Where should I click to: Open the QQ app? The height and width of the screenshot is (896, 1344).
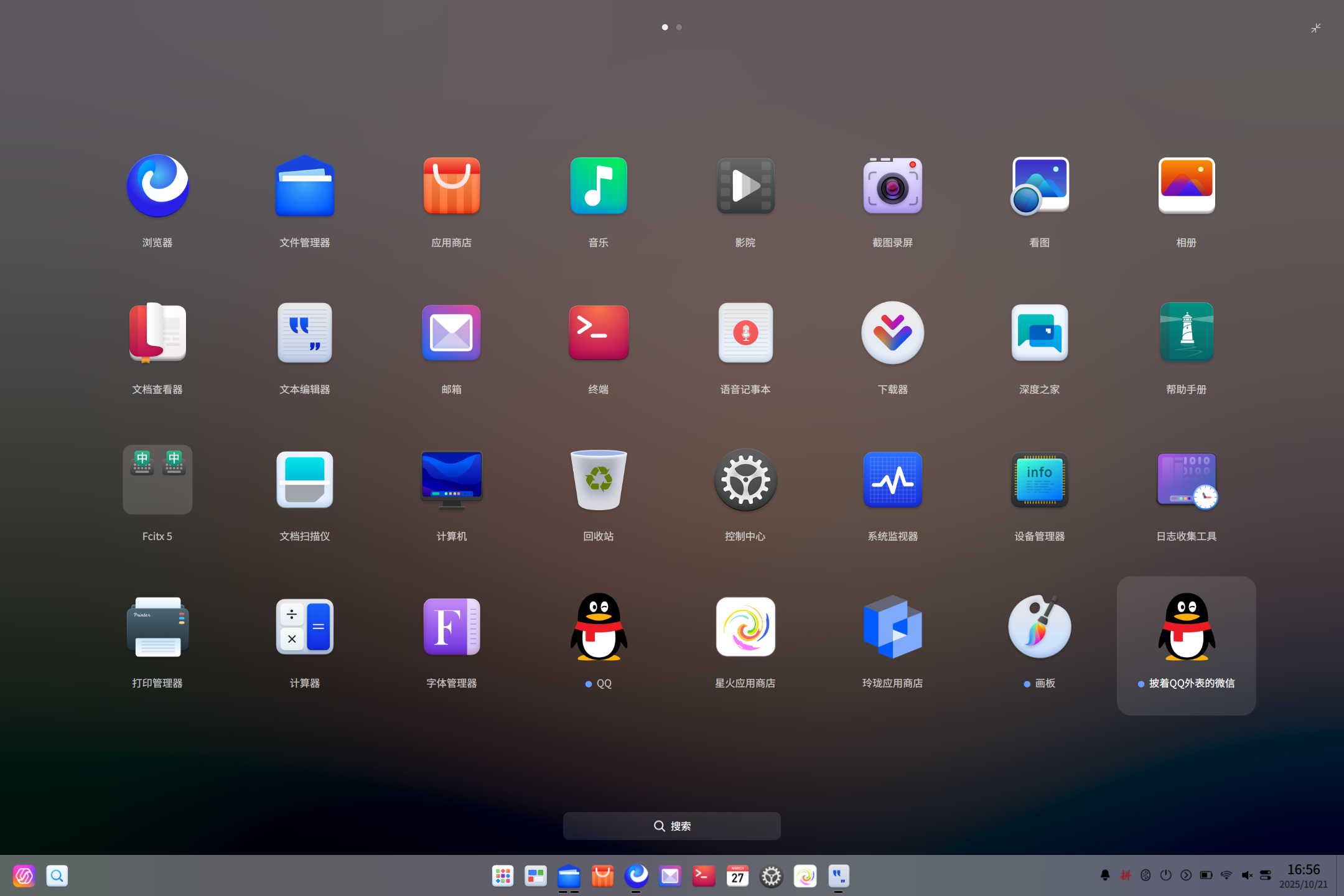click(599, 627)
